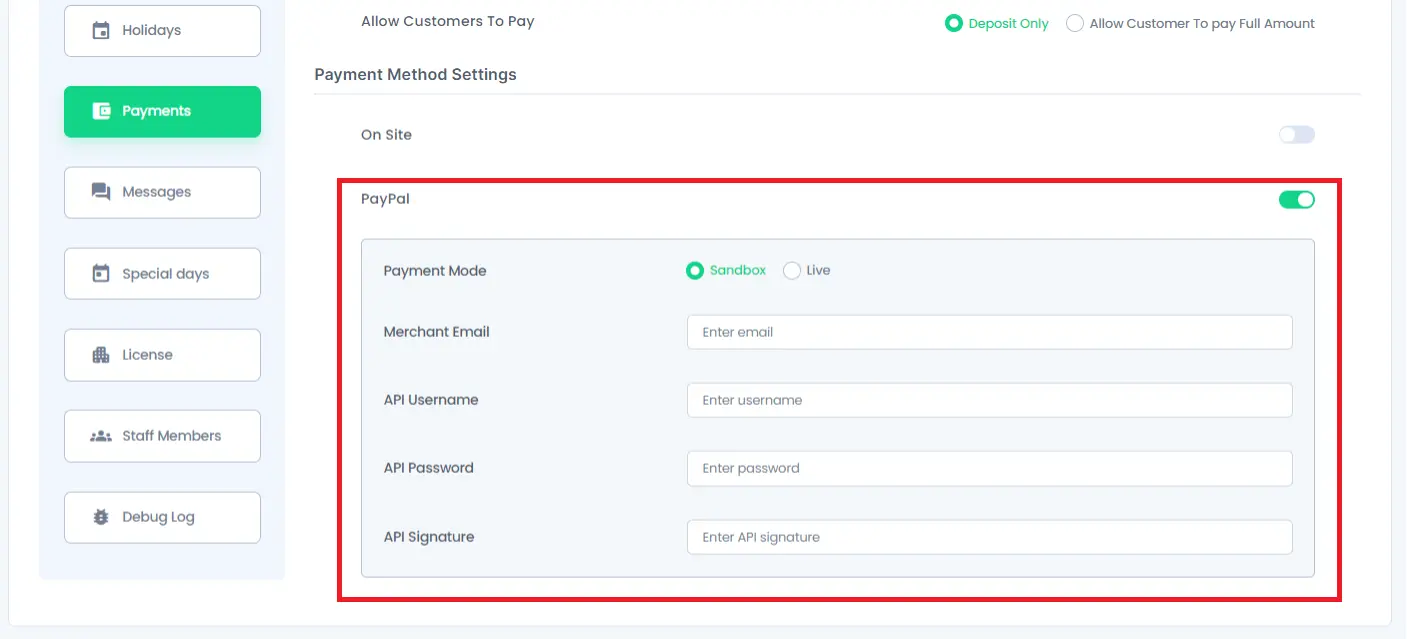The height and width of the screenshot is (639, 1407).
Task: Click the Debug Log bug icon
Action: click(x=101, y=517)
